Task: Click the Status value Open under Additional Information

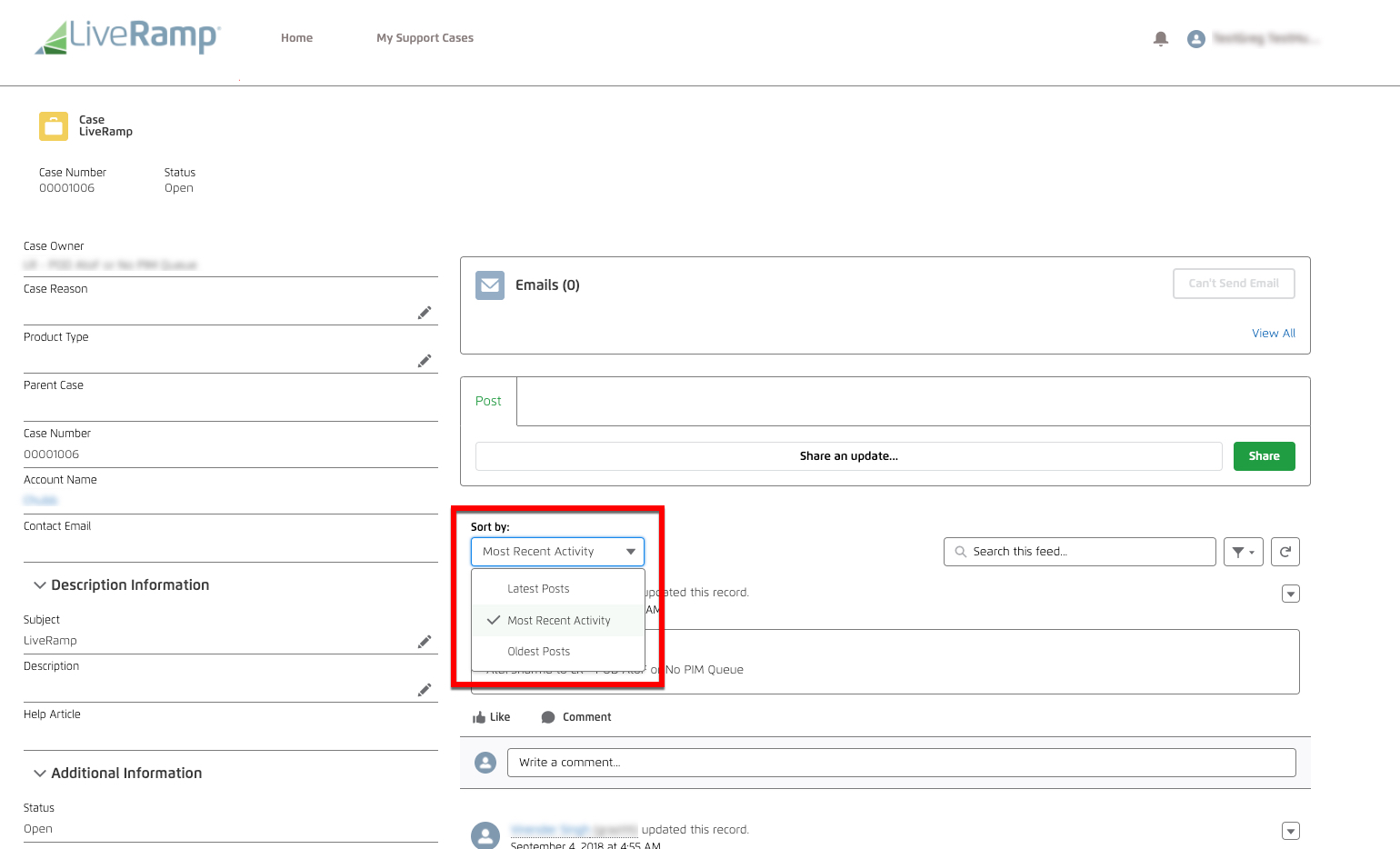Action: [38, 829]
